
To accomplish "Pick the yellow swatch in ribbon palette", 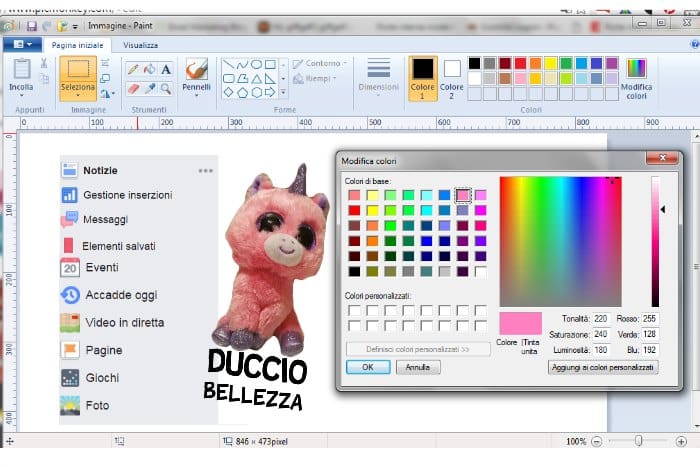I will click(550, 63).
